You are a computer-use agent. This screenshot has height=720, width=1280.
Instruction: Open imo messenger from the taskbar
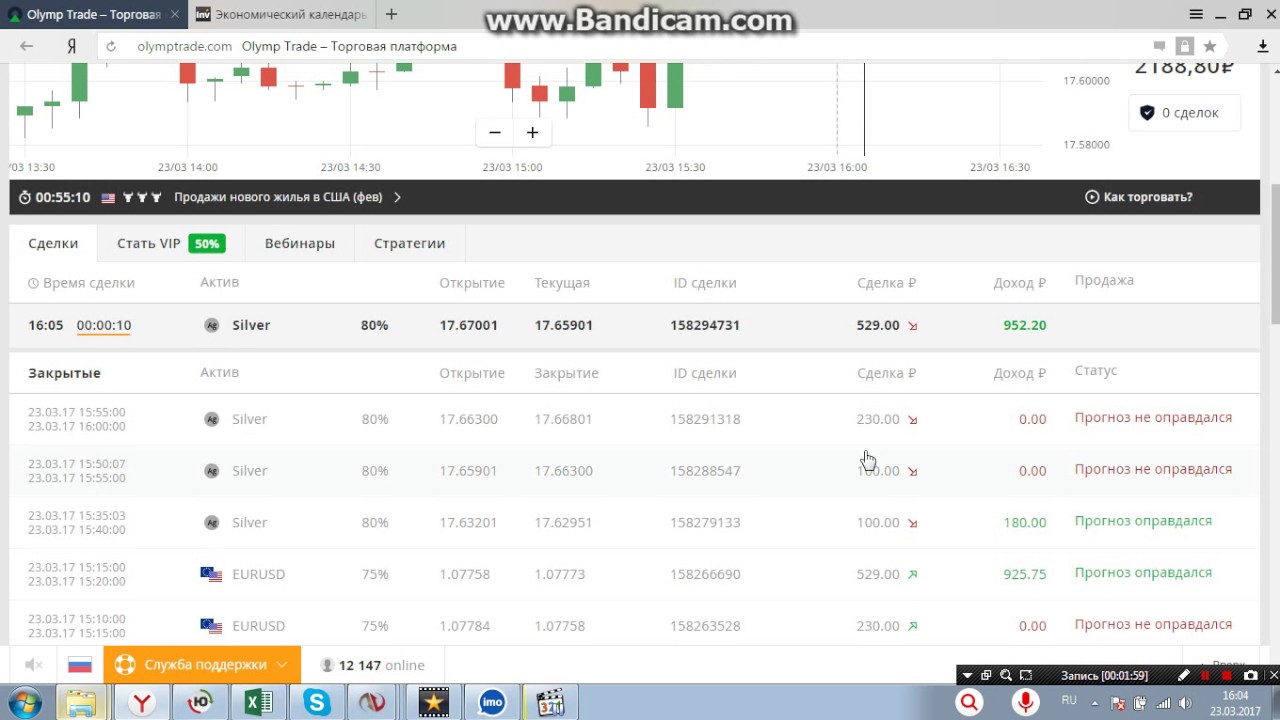tap(492, 703)
